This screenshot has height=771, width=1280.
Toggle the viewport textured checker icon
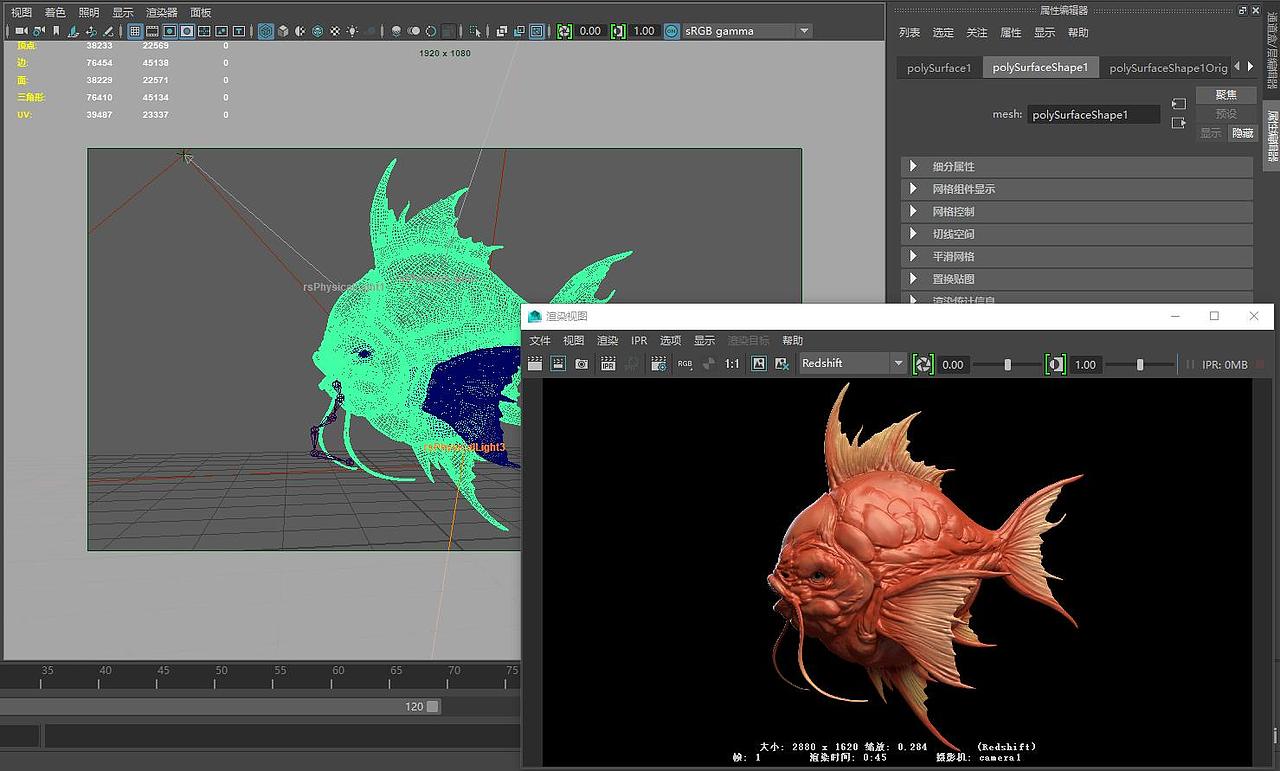tap(335, 31)
